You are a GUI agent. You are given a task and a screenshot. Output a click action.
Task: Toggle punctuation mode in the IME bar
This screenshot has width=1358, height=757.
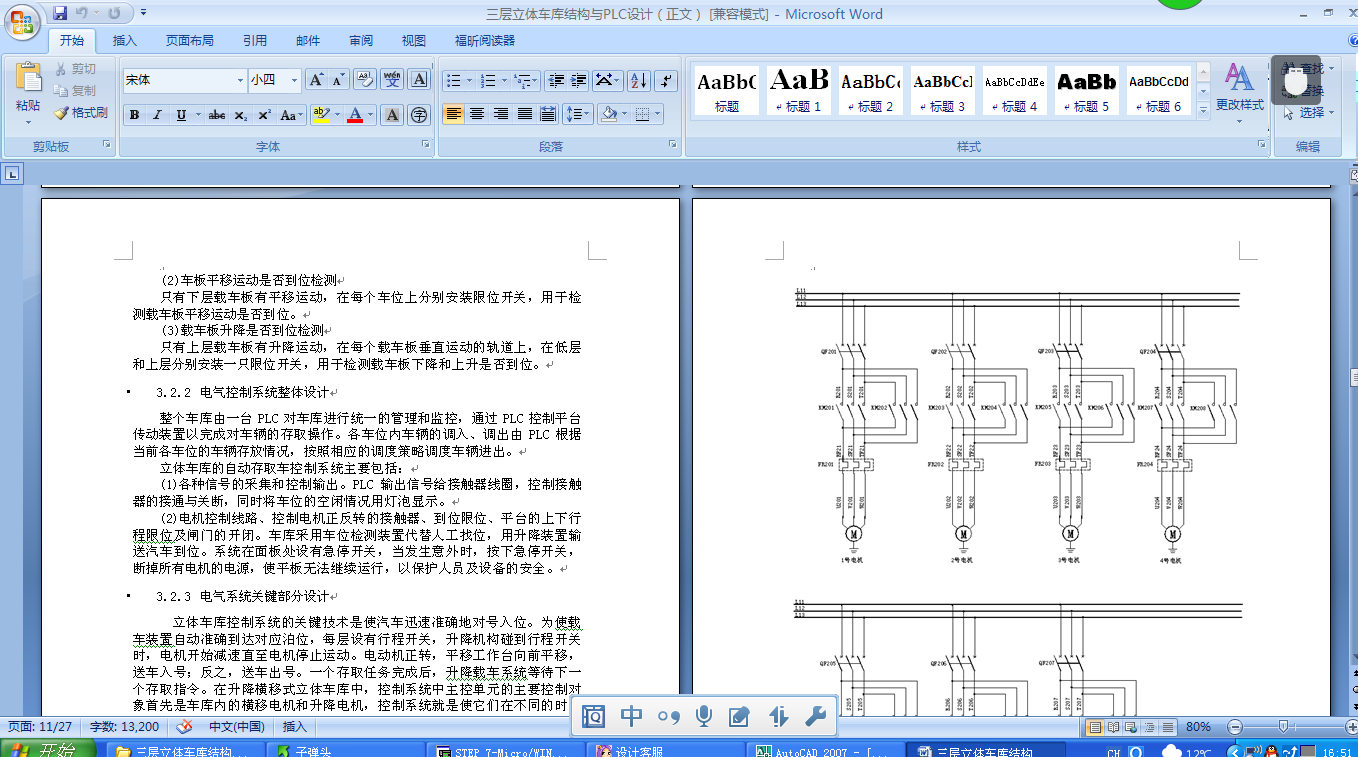click(x=668, y=716)
